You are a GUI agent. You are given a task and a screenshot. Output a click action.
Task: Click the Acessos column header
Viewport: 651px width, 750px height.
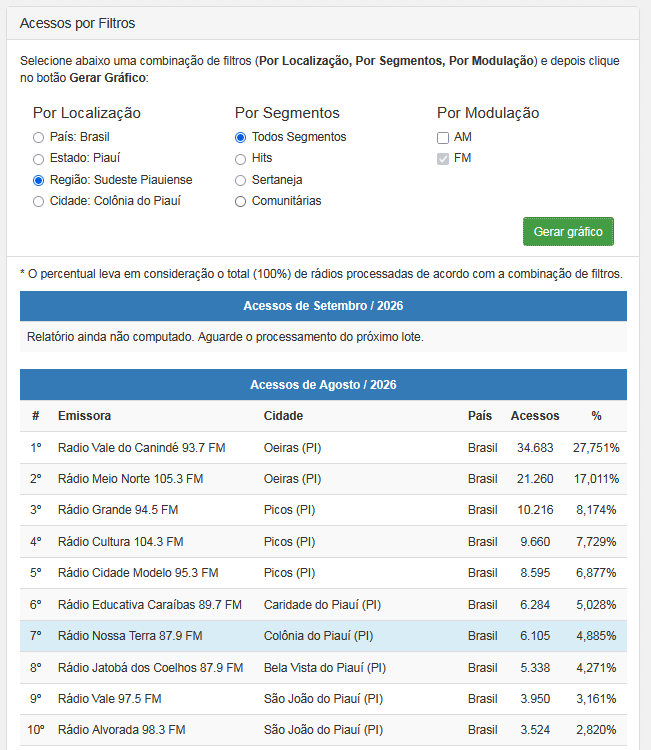[x=535, y=416]
